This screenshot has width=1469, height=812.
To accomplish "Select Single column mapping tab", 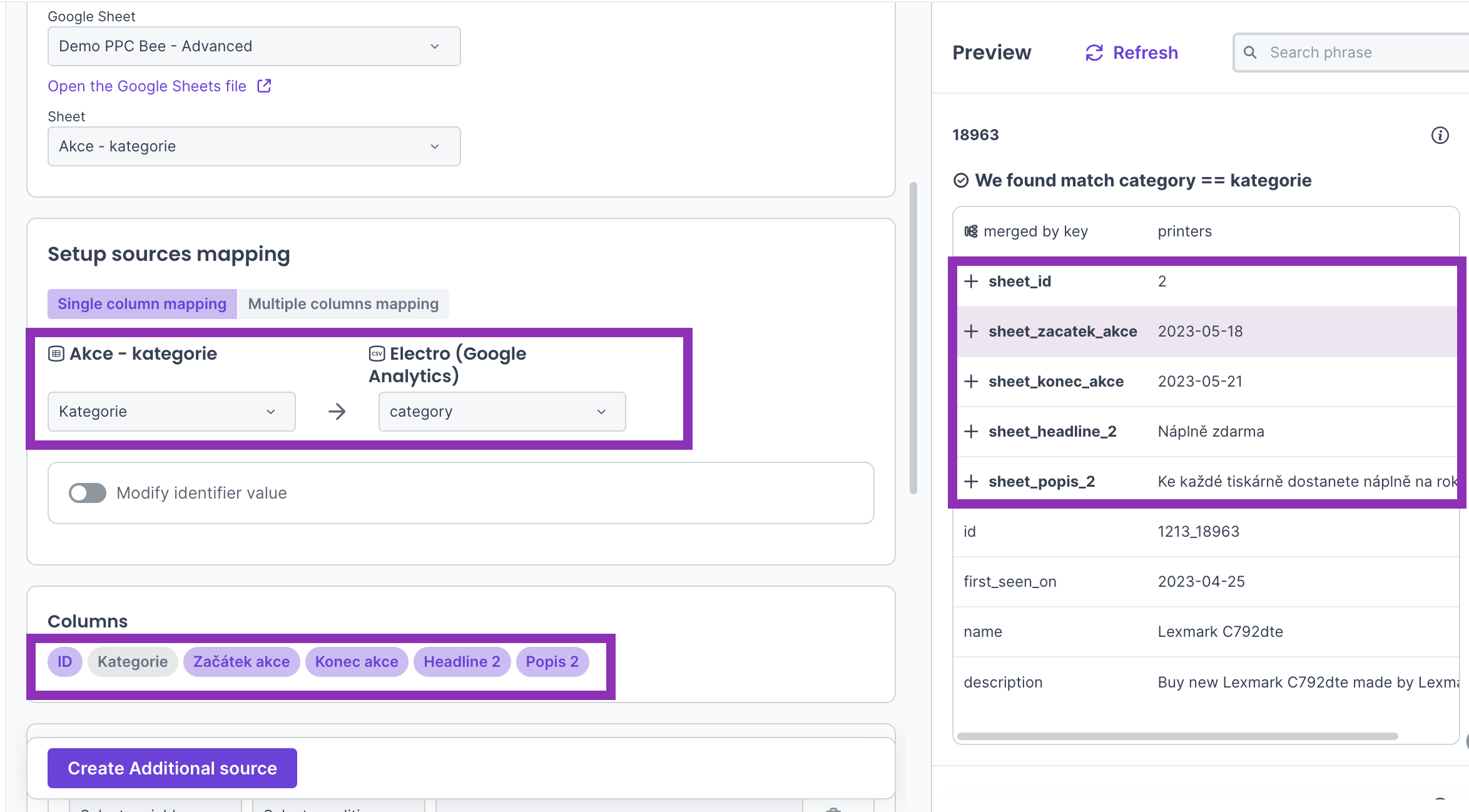I will coord(142,304).
